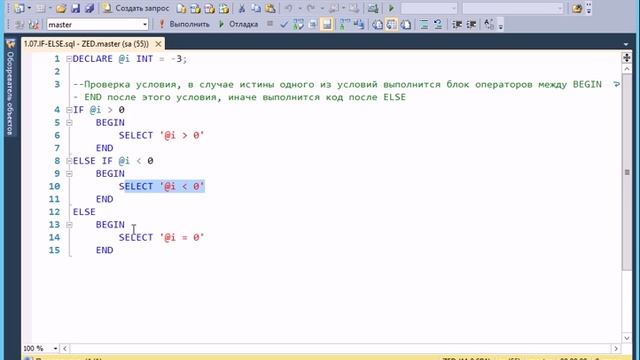Click the Save All icon
Viewport: 640px width, 360px height.
point(89,8)
